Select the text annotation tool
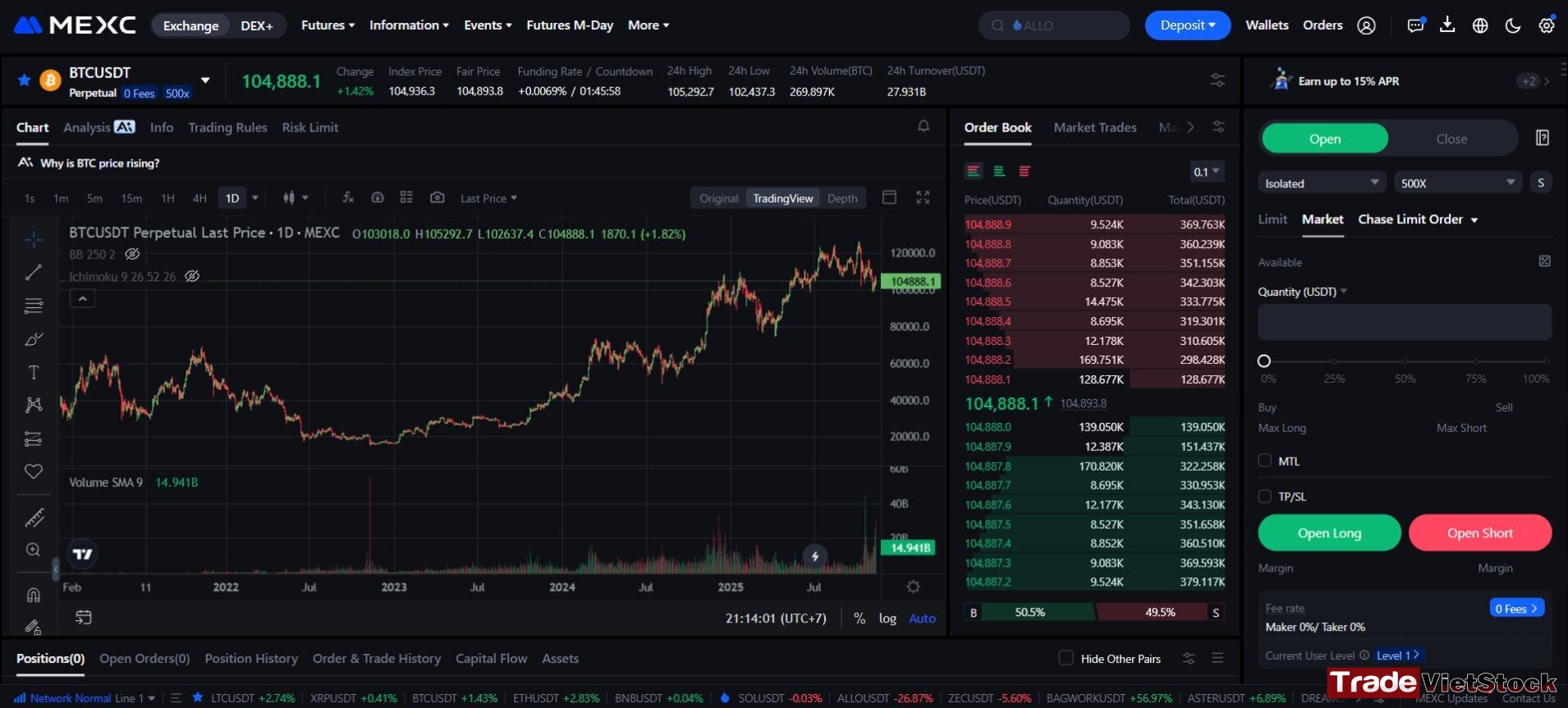The height and width of the screenshot is (708, 1568). 34,372
